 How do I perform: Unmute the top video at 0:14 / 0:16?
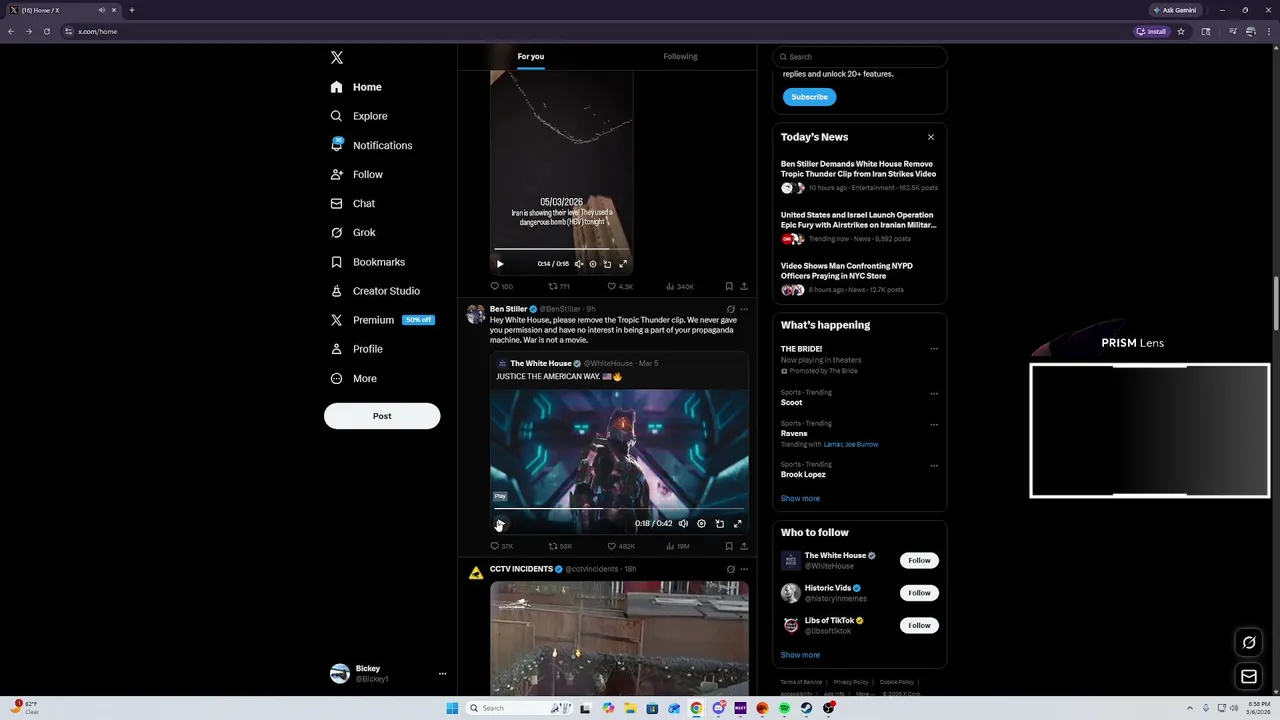point(578,264)
